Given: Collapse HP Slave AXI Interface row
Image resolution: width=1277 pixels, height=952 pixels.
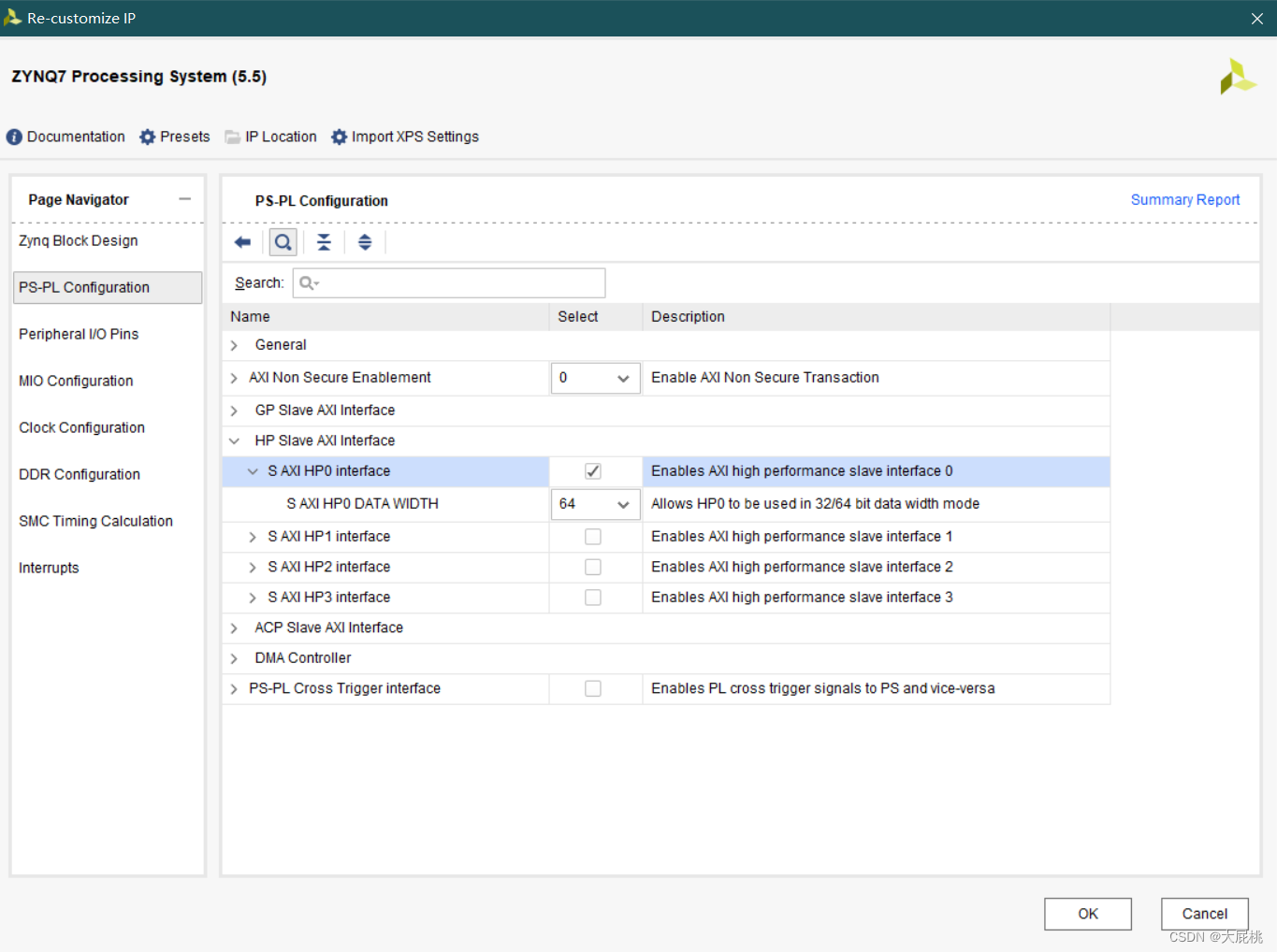Looking at the screenshot, I should [234, 440].
